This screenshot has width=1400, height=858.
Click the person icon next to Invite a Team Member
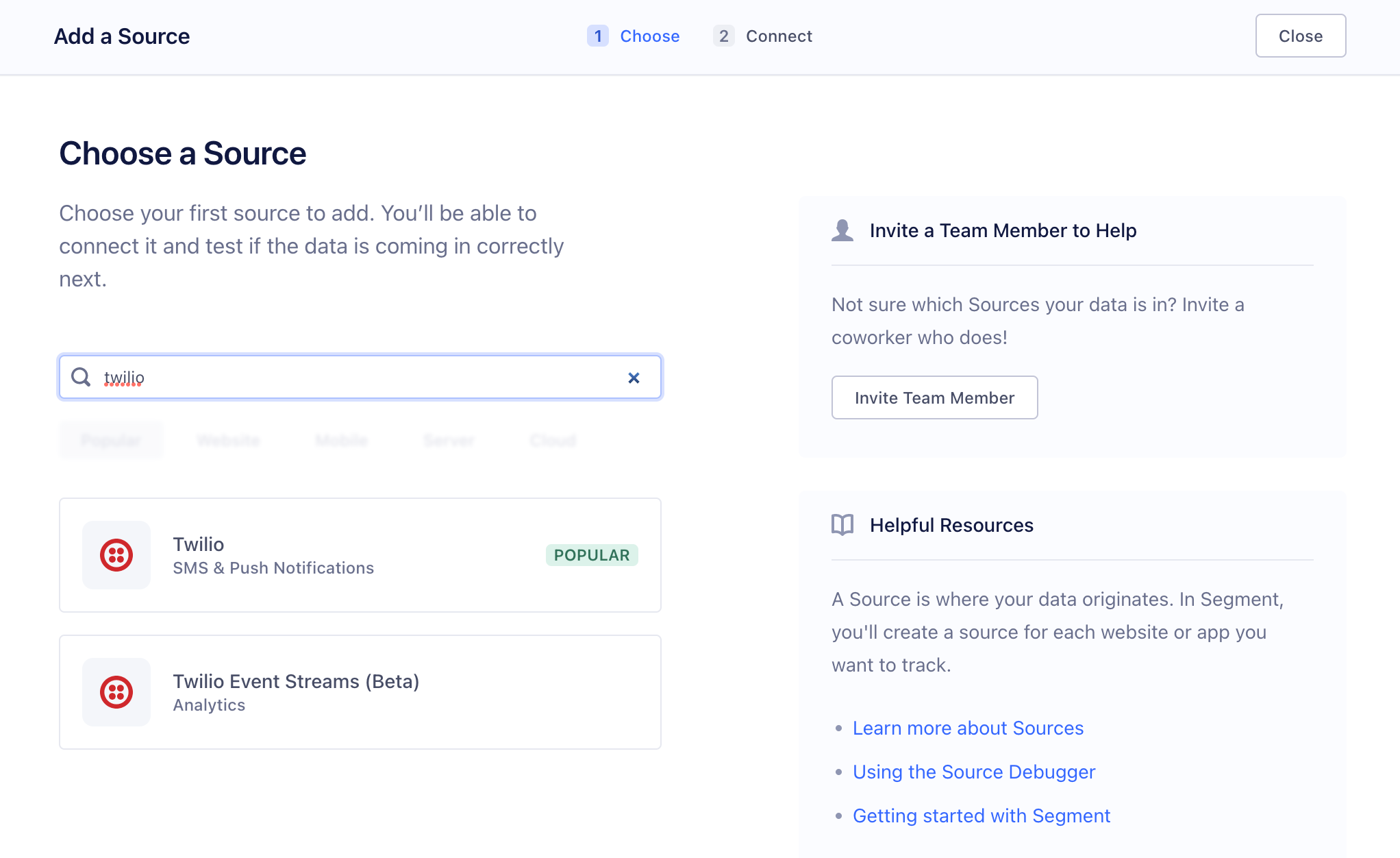point(842,230)
